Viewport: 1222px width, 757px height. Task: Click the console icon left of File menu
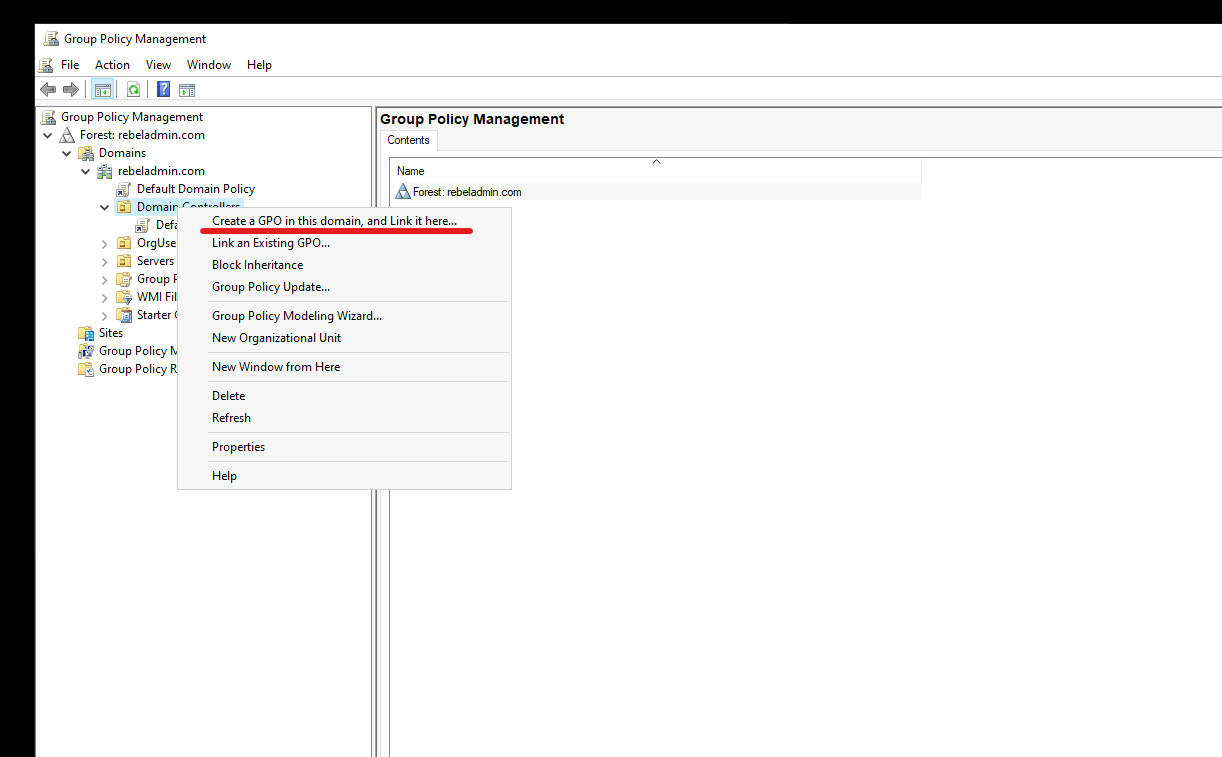[45, 65]
